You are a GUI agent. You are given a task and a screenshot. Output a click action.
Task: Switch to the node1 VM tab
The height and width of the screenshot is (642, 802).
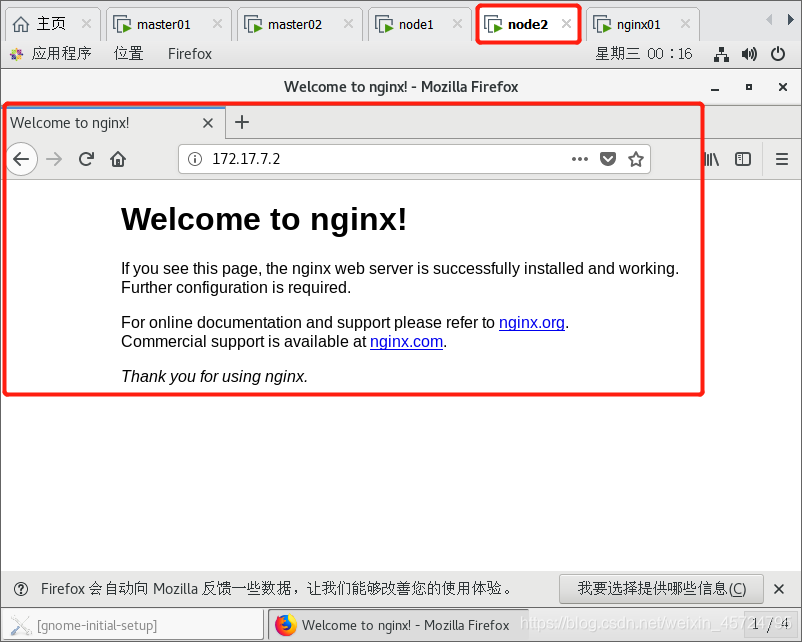tap(419, 24)
